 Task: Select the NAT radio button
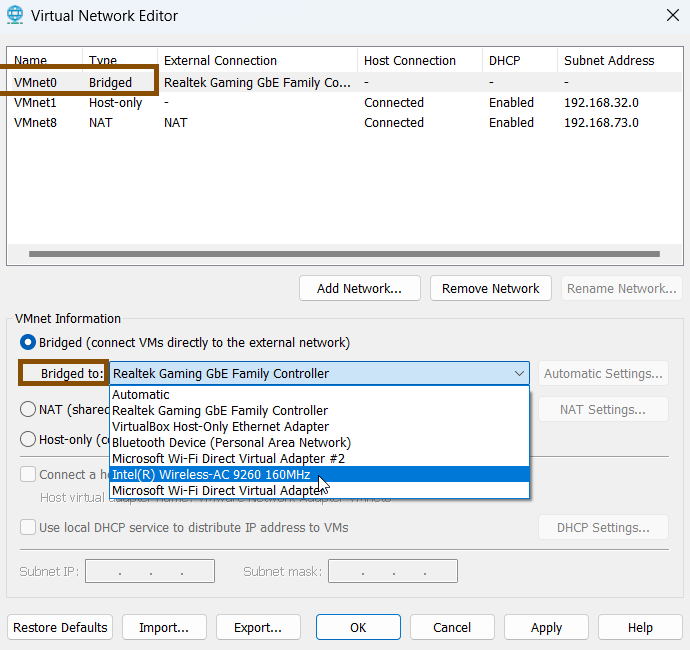(x=28, y=409)
